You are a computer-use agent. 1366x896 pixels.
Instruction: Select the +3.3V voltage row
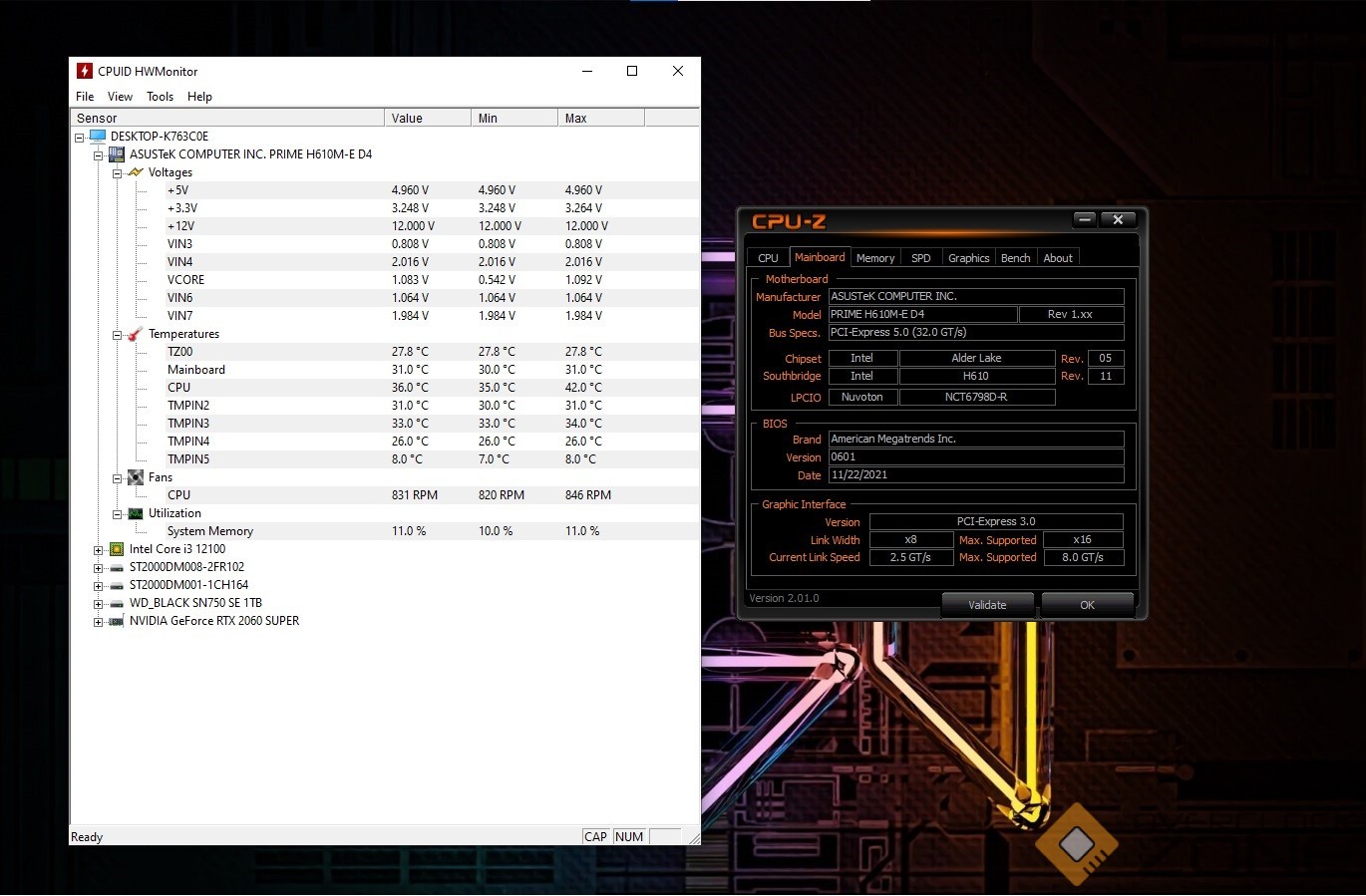point(433,208)
